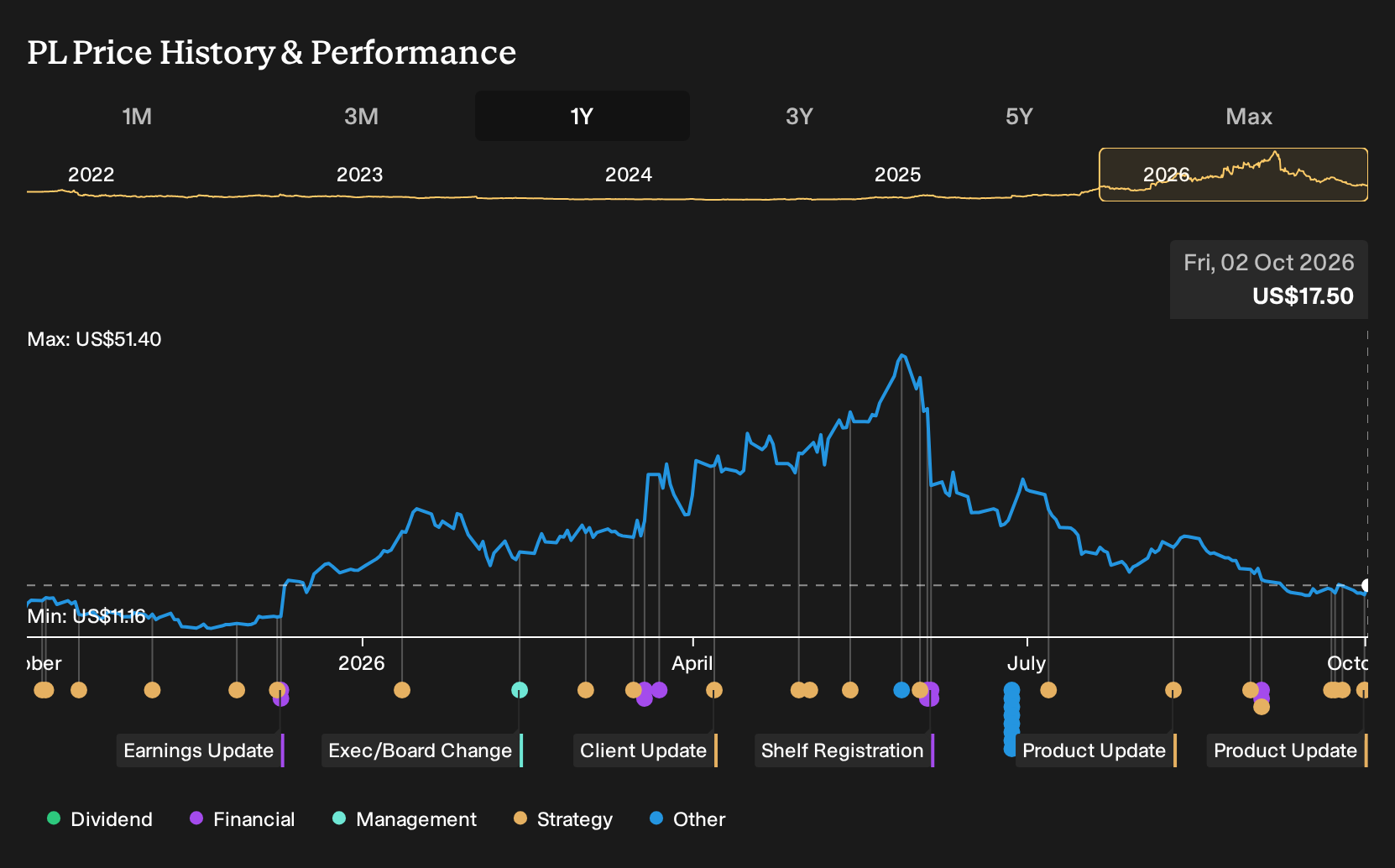Show the 3Y price history tab
The image size is (1395, 868).
[799, 116]
